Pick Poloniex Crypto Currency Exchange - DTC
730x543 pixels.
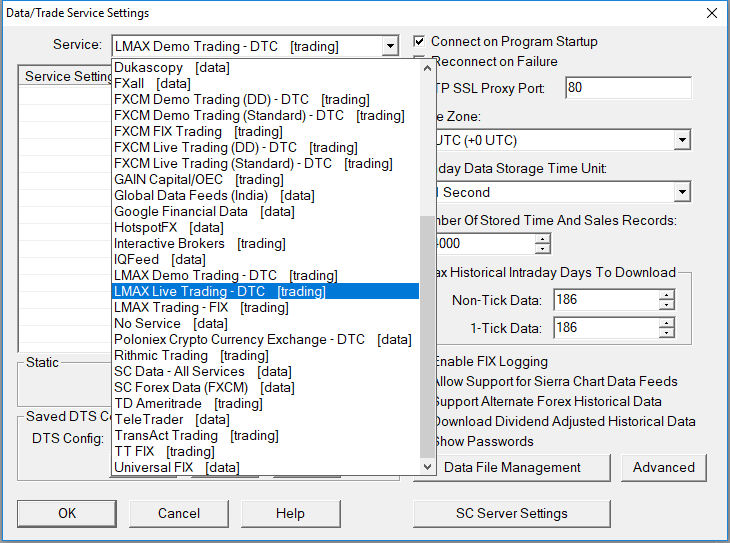click(265, 339)
